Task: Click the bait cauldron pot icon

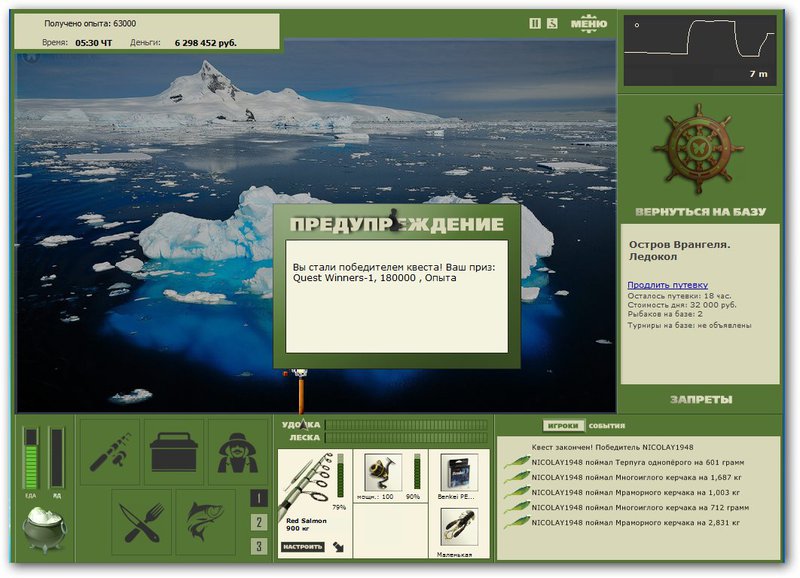Action: pyautogui.click(x=44, y=530)
